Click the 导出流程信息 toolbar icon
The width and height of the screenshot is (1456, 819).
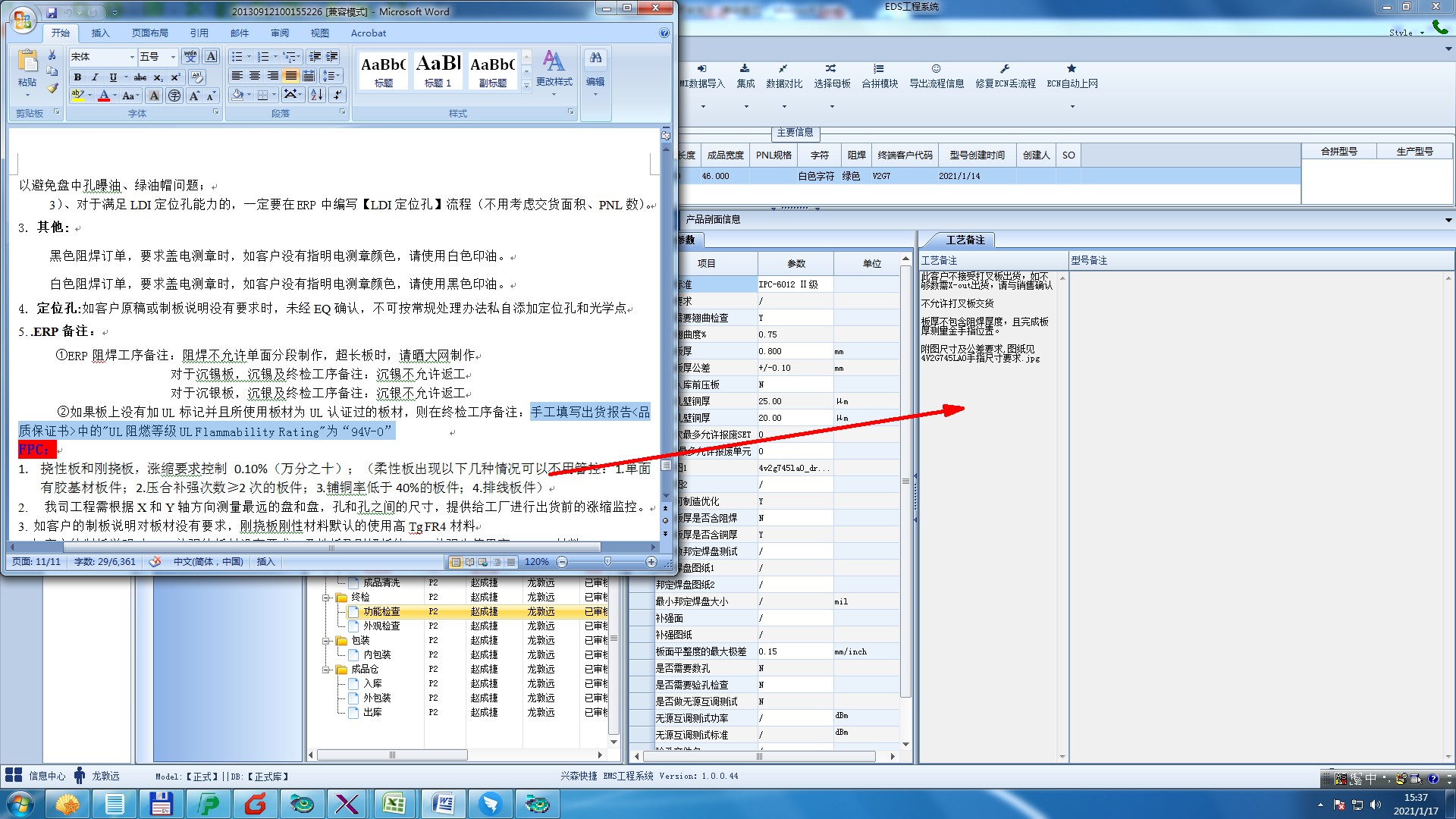coord(936,69)
